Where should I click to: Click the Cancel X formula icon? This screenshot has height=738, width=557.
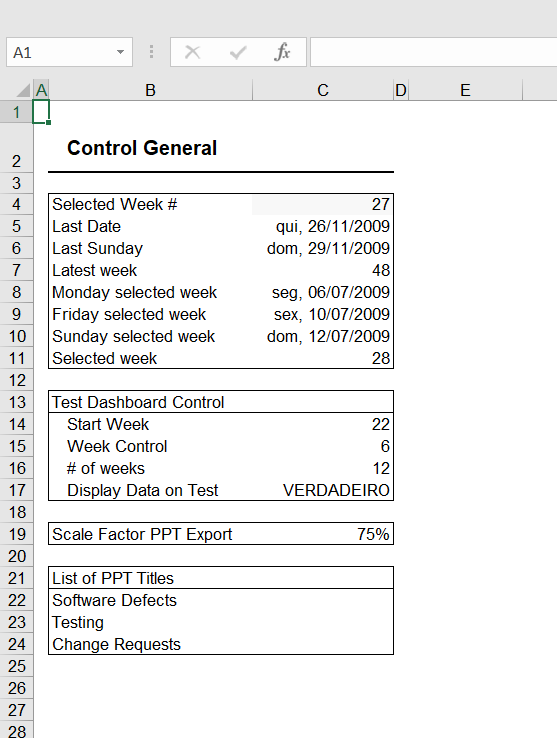click(193, 52)
